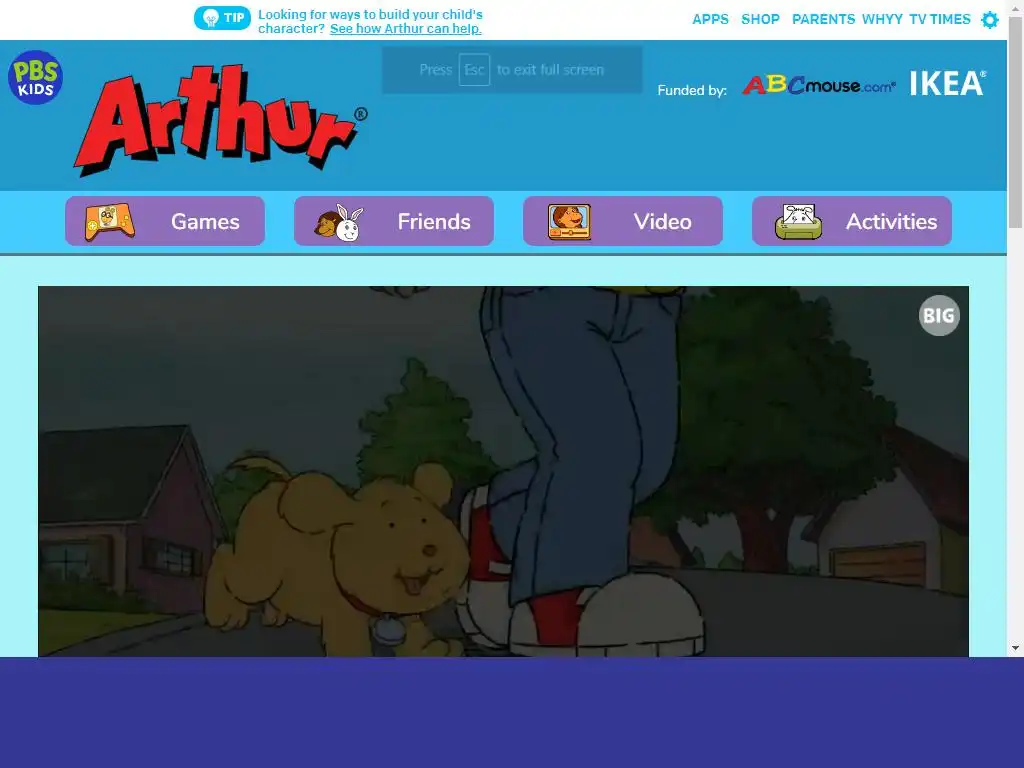Click the TIP lightbulb badge
1024x768 pixels.
tap(222, 18)
